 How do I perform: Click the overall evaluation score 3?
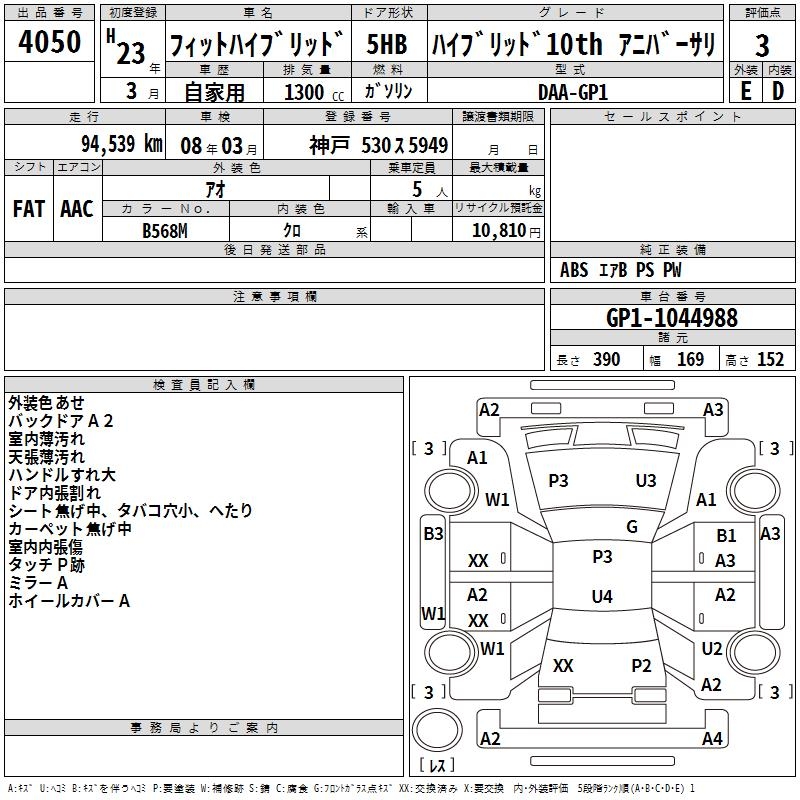tap(762, 45)
